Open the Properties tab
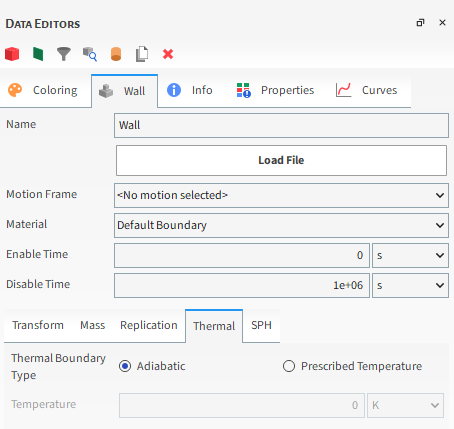Screen dimensions: 454x429 [276, 90]
